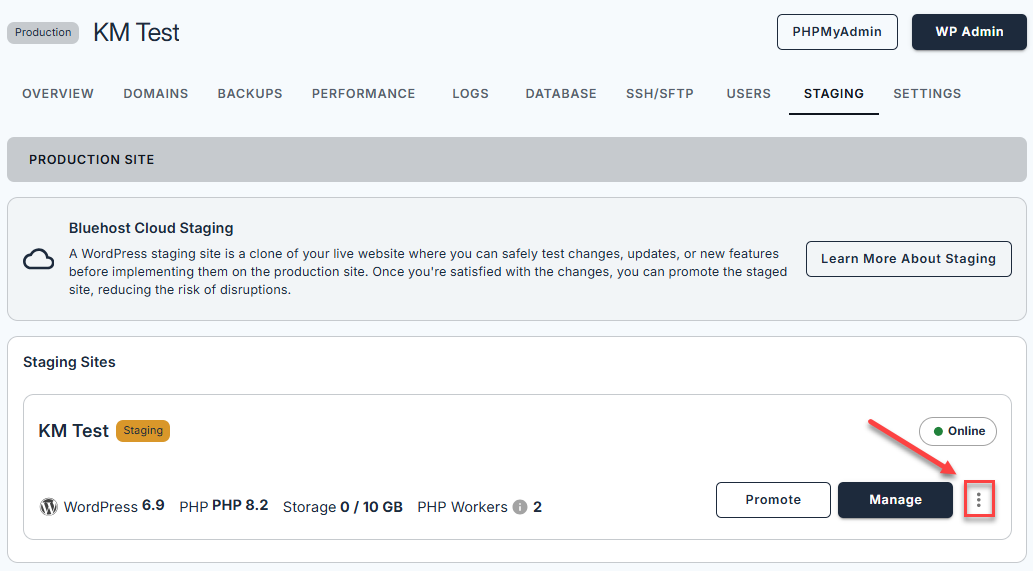Viewport: 1033px width, 571px height.
Task: Switch to the Users tab
Action: click(x=748, y=94)
